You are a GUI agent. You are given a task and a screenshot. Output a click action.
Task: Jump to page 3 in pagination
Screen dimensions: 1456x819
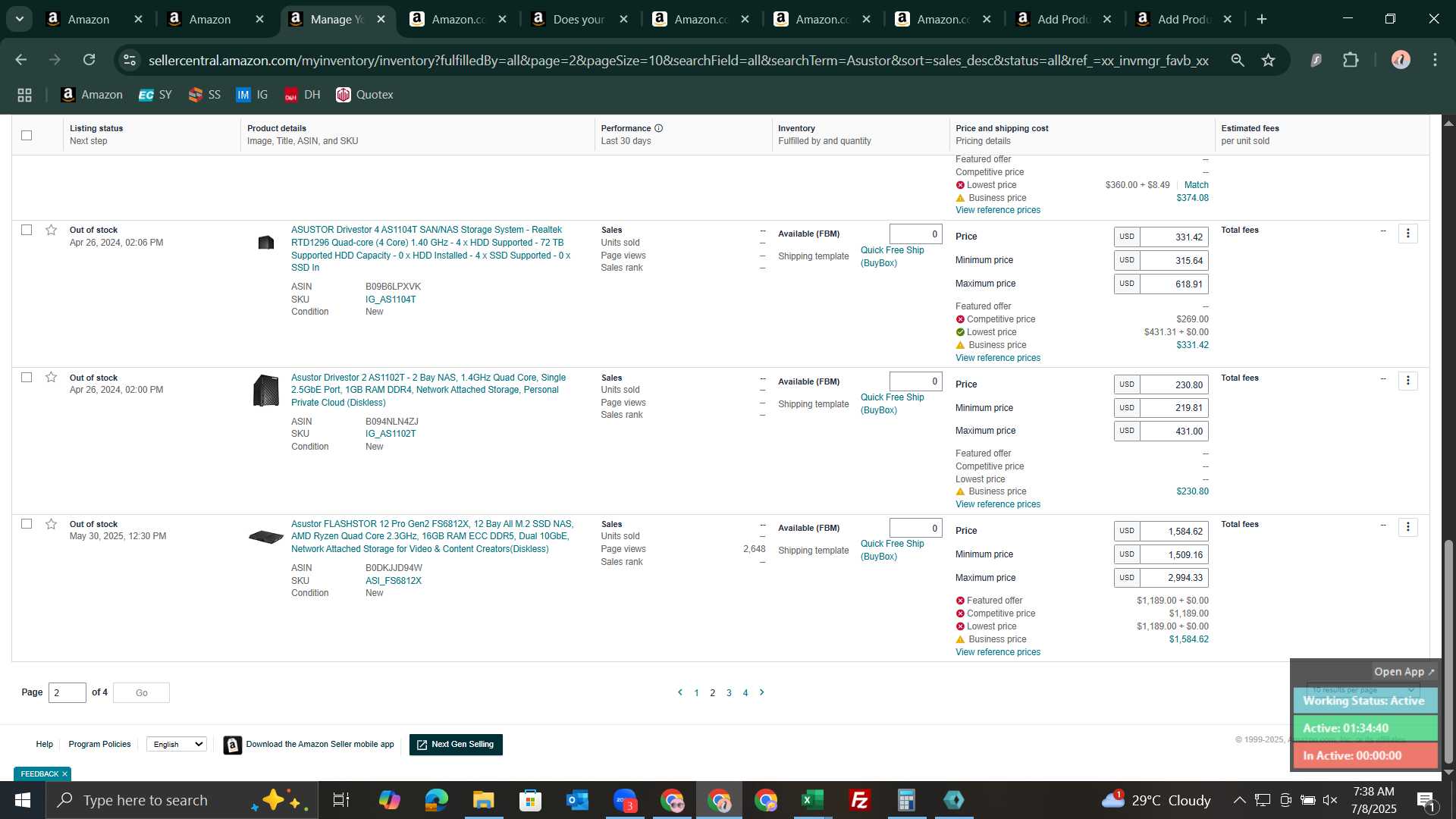[729, 693]
